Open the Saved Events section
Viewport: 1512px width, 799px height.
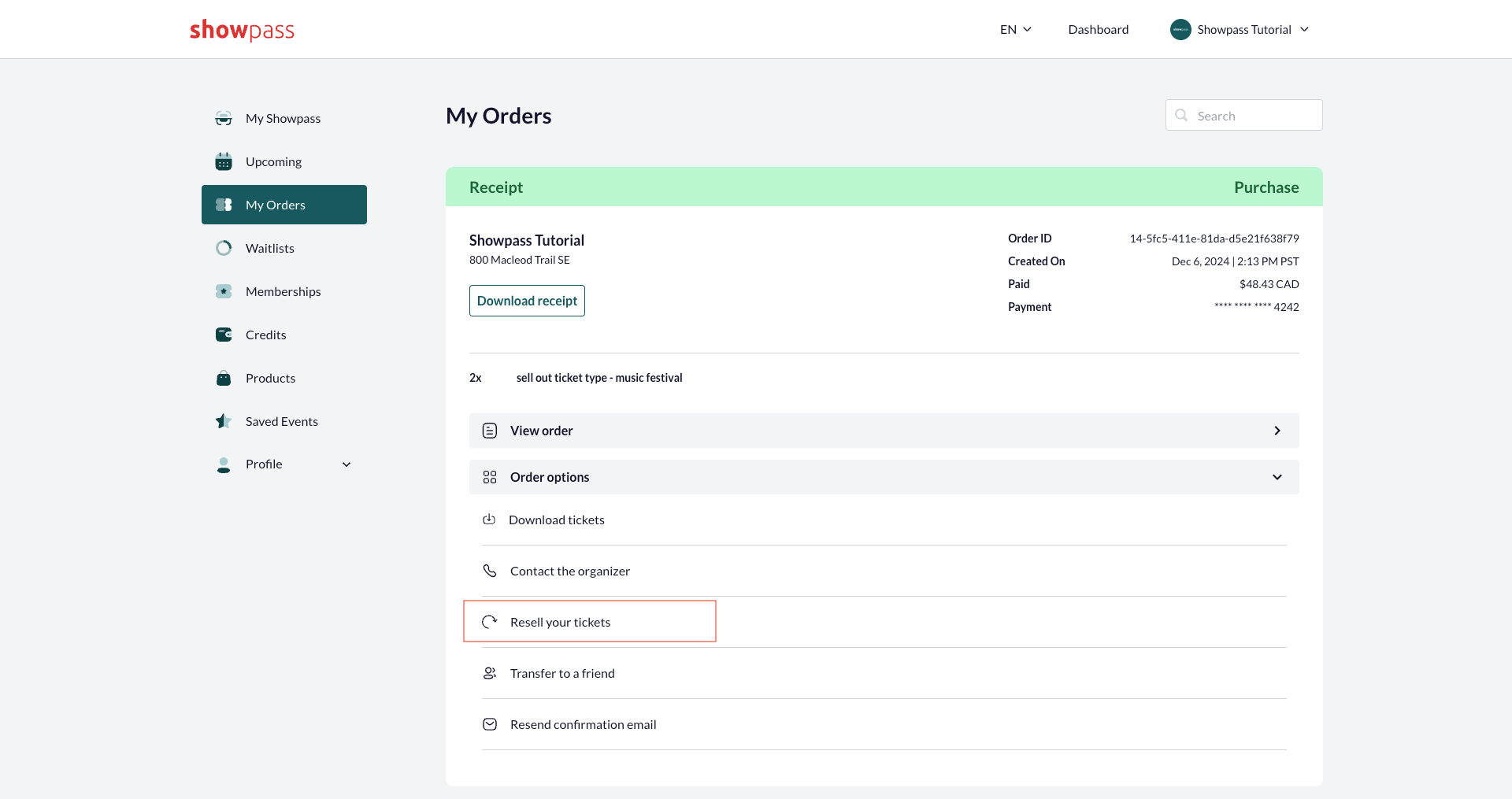click(x=284, y=421)
